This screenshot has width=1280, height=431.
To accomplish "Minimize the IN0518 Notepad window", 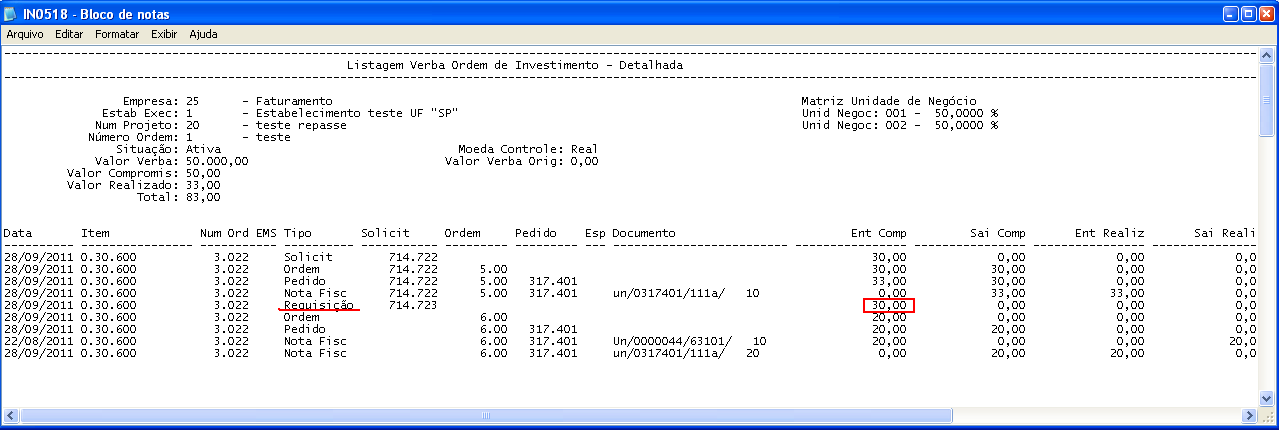I will (1230, 14).
